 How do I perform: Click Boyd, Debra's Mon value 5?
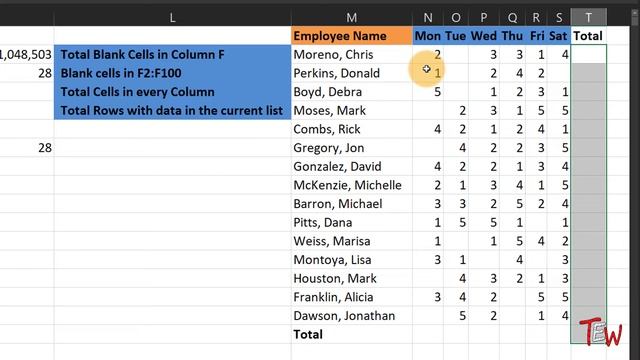427,92
